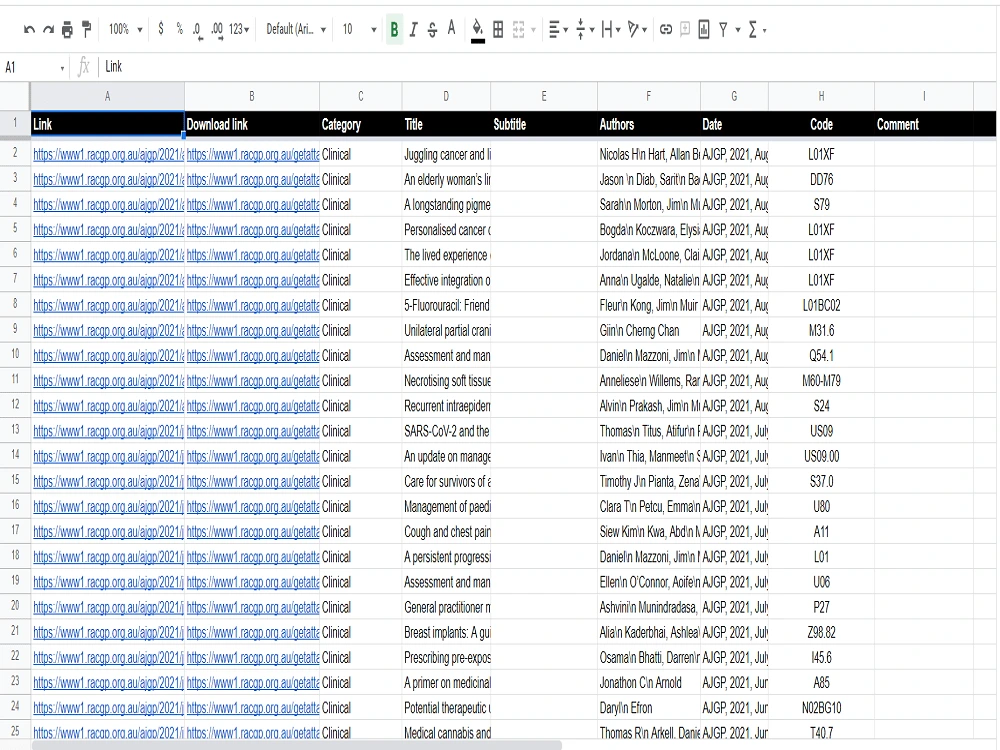This screenshot has height=750, width=1000.
Task: Open the horizontal align dropdown
Action: [558, 29]
